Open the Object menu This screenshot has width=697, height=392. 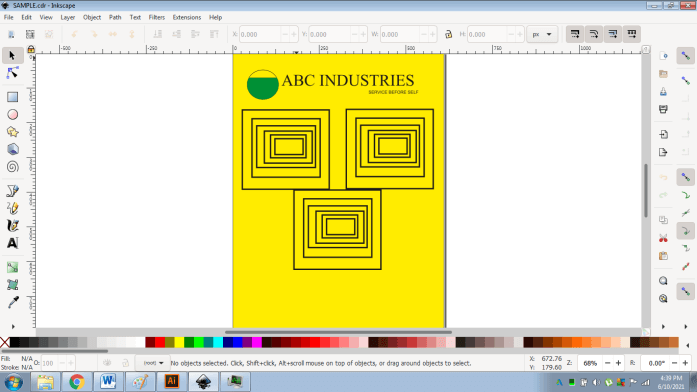pos(92,17)
